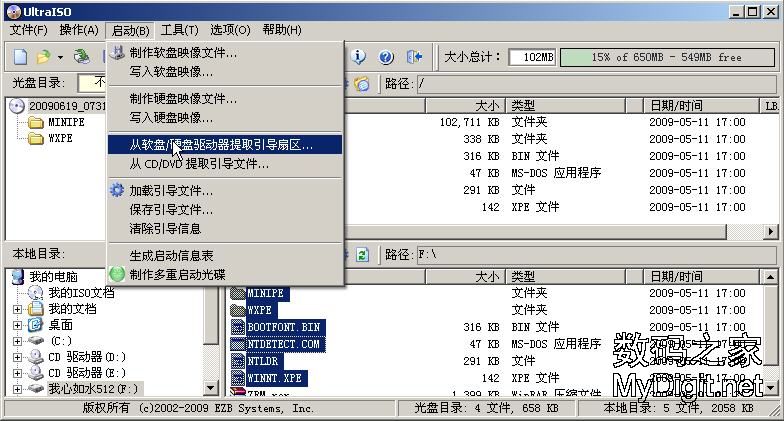Image resolution: width=784 pixels, height=421 pixels.
Task: Expand the 我心如水512 (F:) node
Action: coord(18,389)
